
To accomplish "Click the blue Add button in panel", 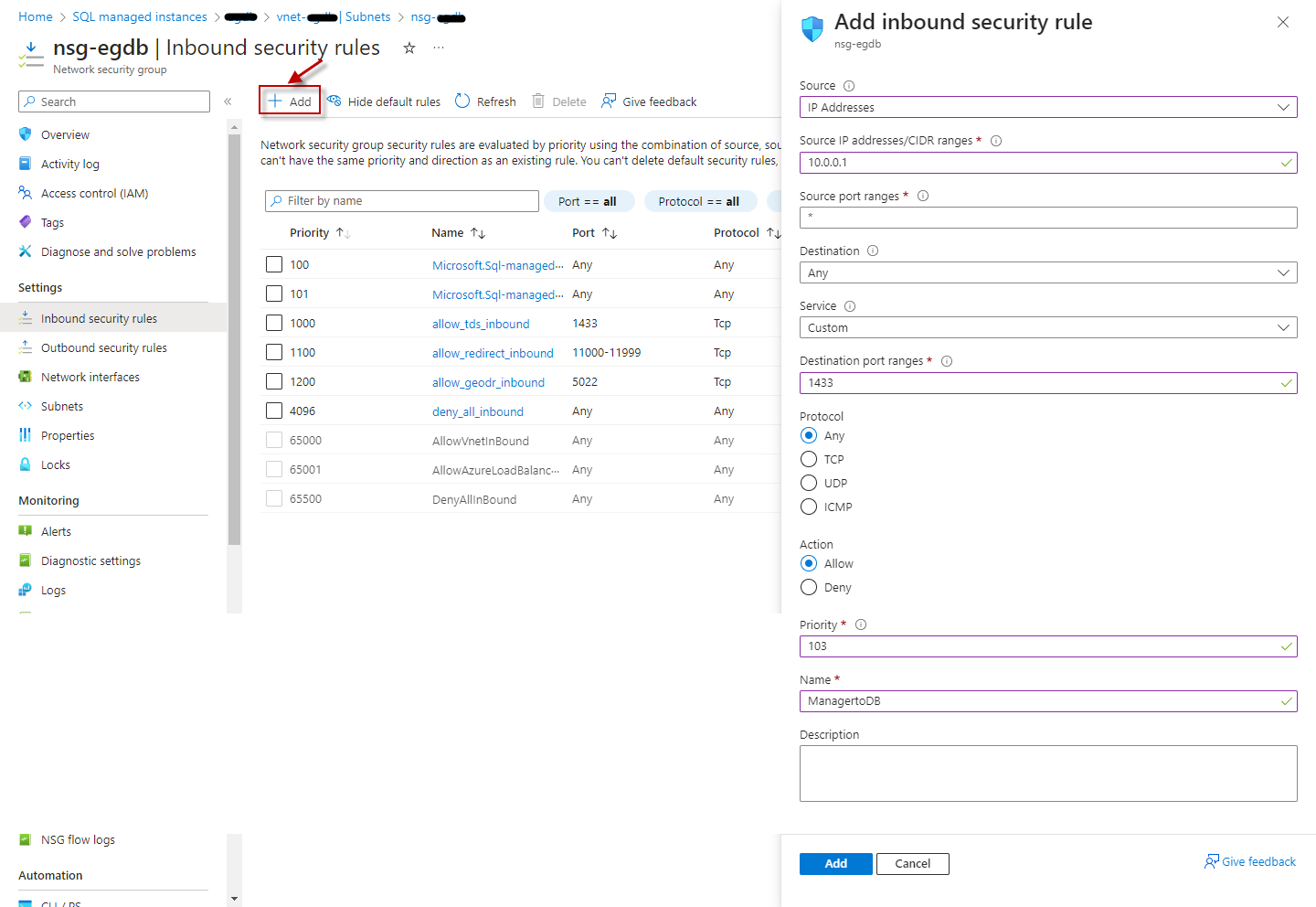I will (x=835, y=863).
